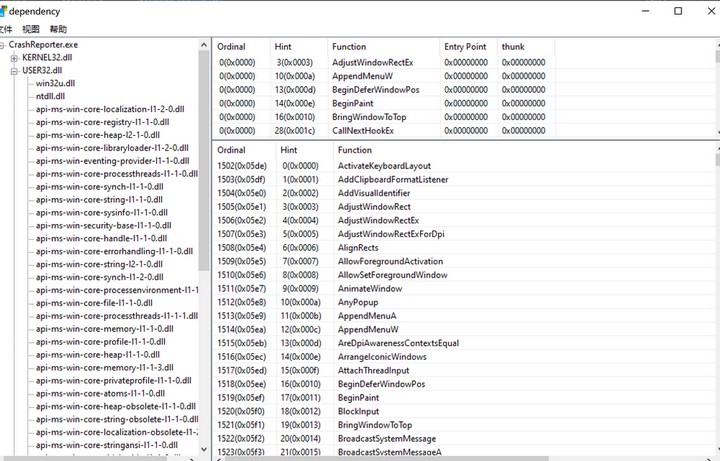Screen dimensions: 720x461
Task: Collapse the USER32.dll tree node
Action: coord(14,71)
